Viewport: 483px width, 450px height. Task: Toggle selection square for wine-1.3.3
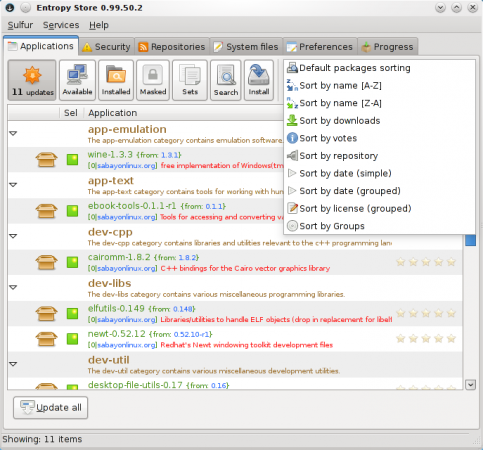click(72, 160)
